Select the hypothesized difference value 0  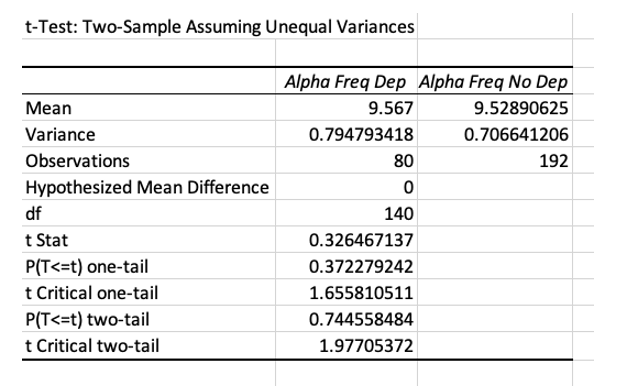tap(346, 187)
